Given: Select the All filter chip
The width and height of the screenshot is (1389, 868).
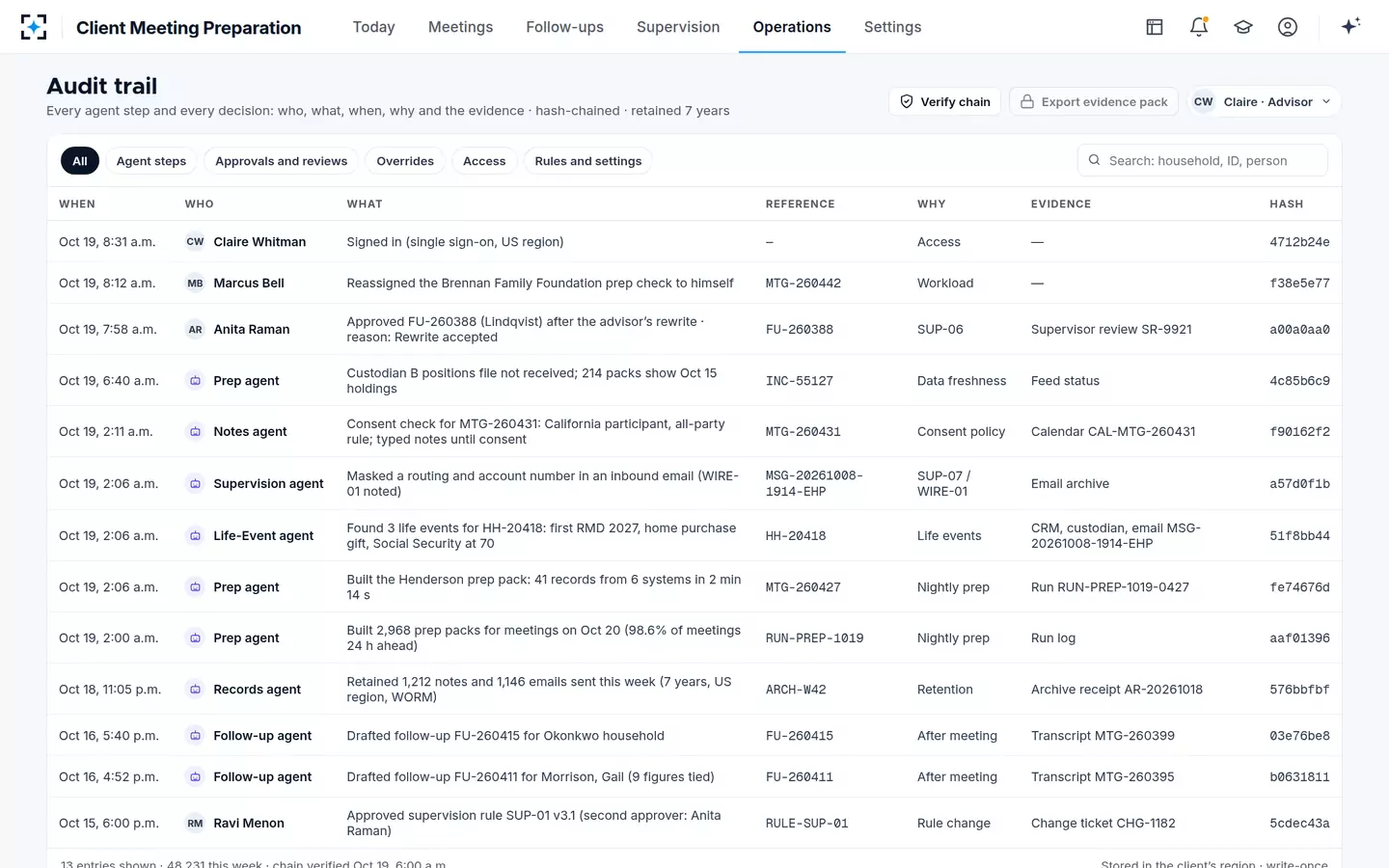Looking at the screenshot, I should point(80,161).
